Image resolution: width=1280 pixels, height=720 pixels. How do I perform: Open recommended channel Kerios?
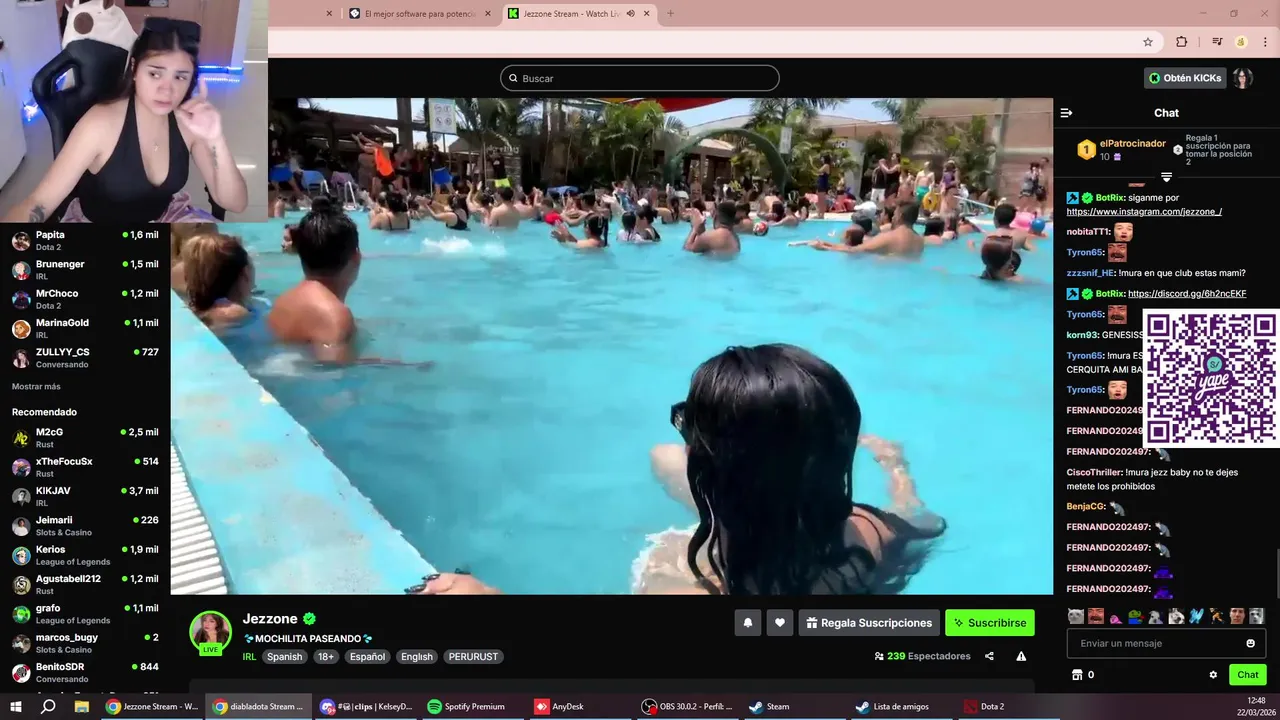click(85, 555)
